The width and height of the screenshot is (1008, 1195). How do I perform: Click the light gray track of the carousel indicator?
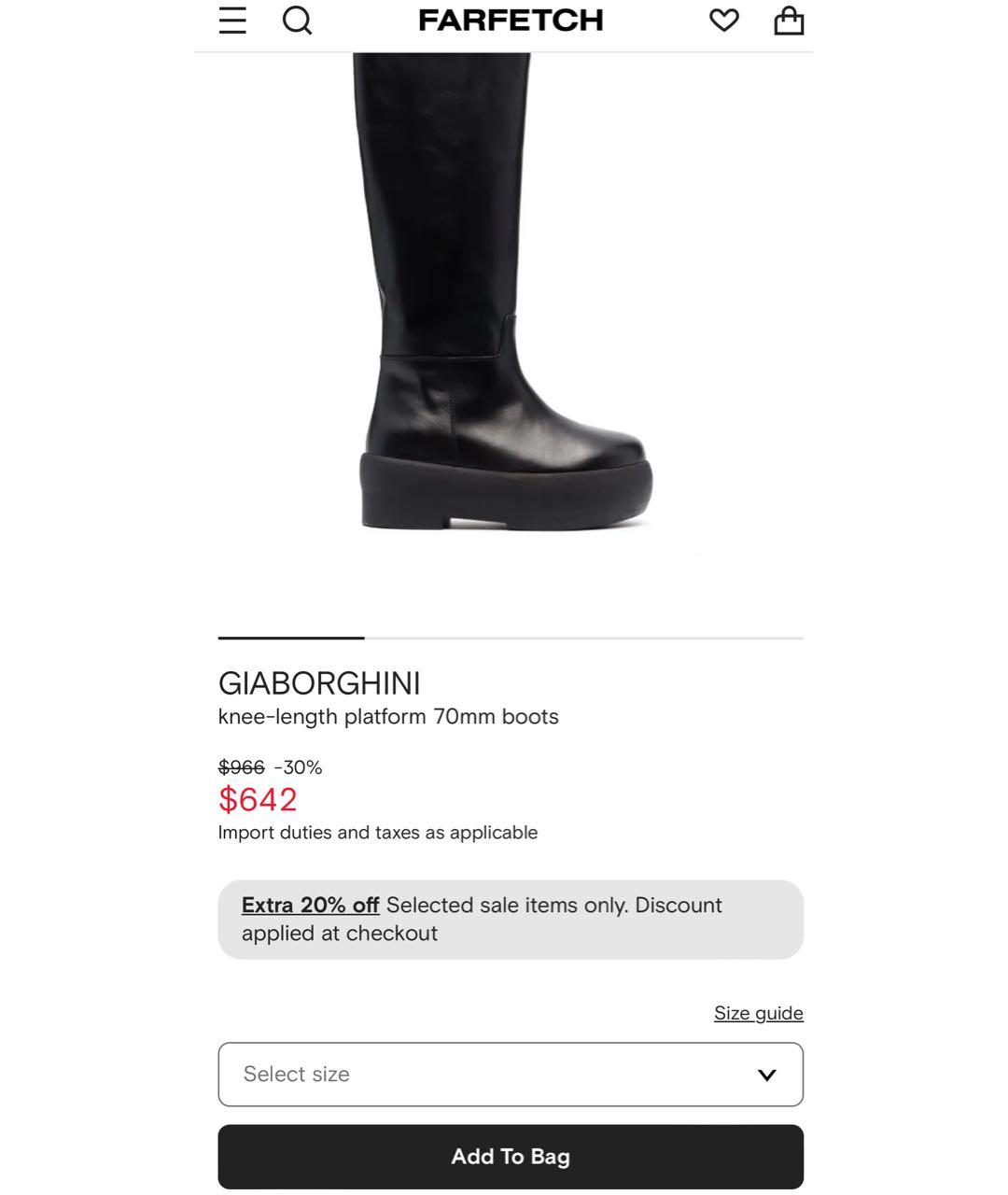pyautogui.click(x=584, y=638)
